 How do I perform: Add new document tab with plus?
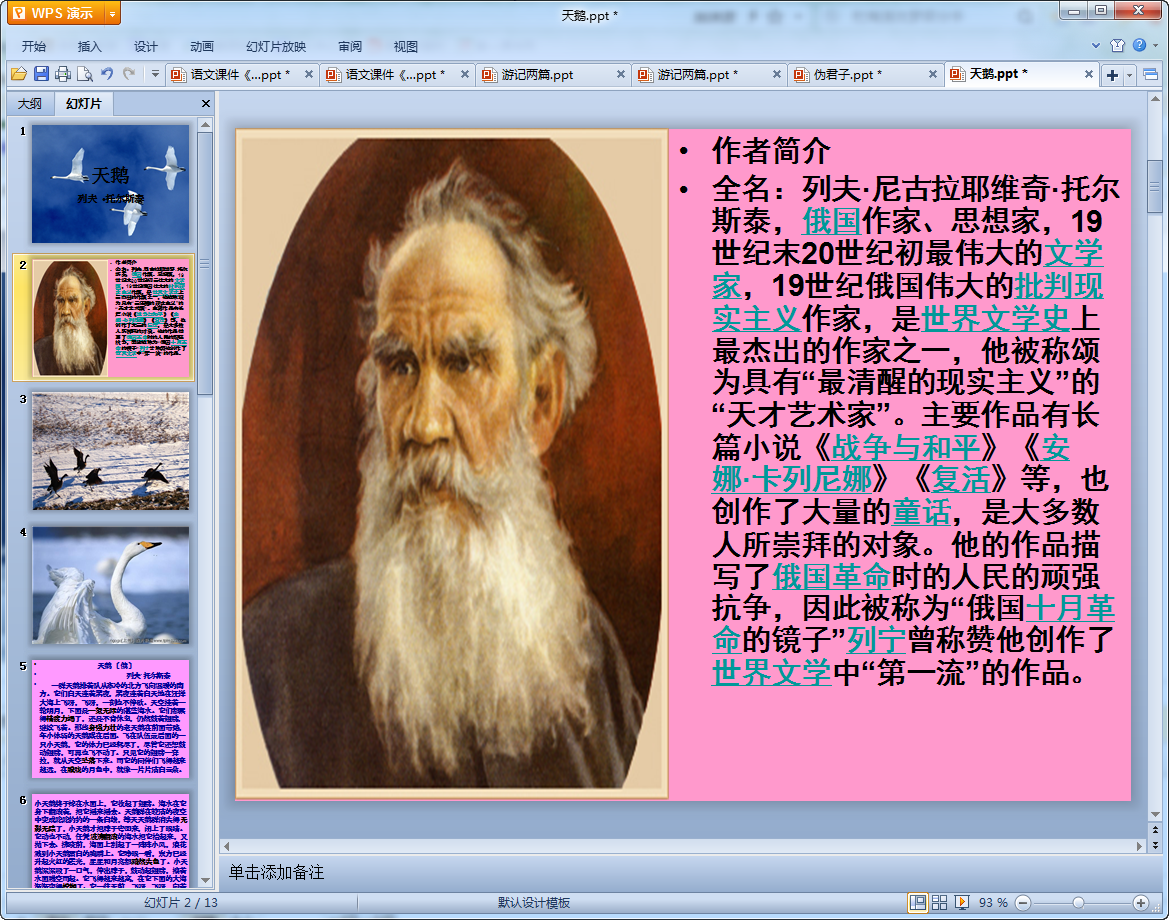pyautogui.click(x=1112, y=75)
